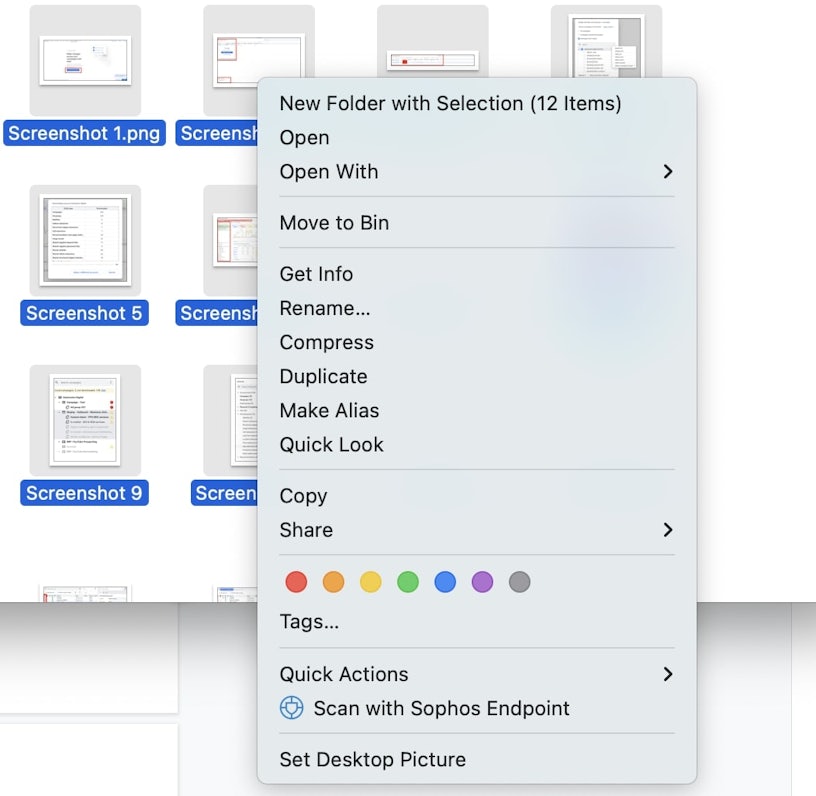
Task: Choose Move to Bin from context menu
Action: (334, 223)
